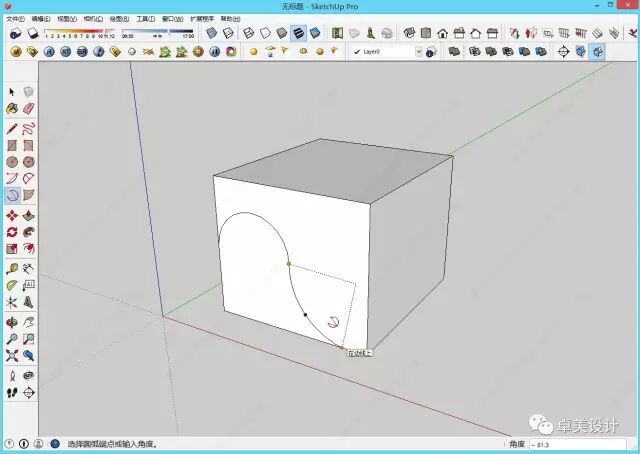Toggle X-Ray face style

pyautogui.click(x=211, y=33)
